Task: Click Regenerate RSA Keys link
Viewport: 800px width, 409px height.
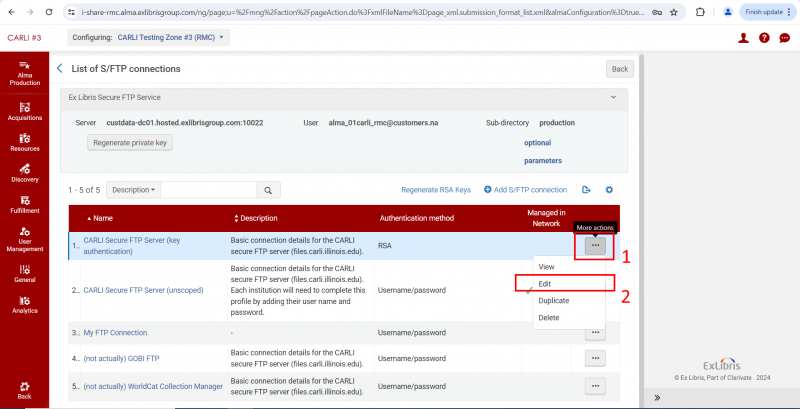Action: pos(436,190)
